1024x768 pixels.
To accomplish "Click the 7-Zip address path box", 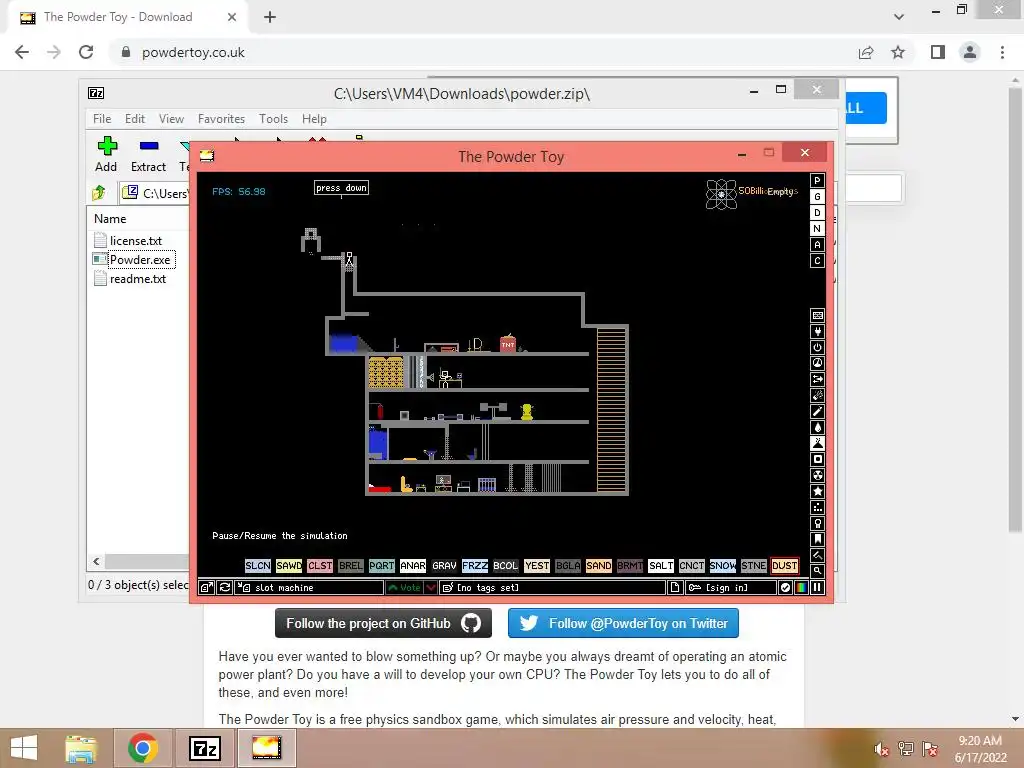I will [x=155, y=193].
